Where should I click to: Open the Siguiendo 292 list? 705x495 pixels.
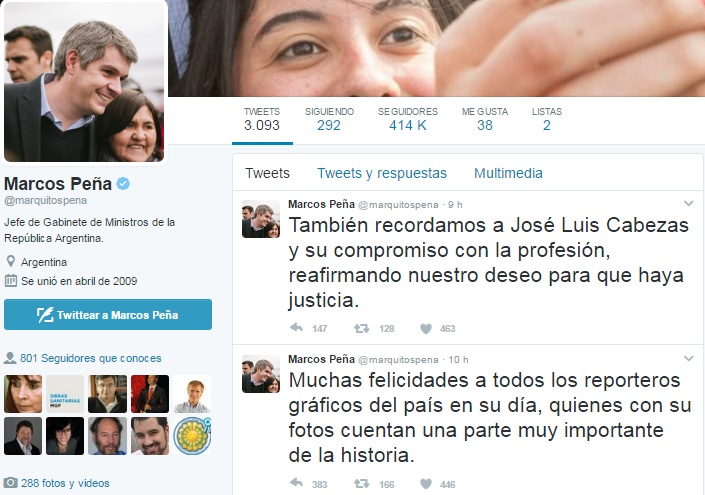pyautogui.click(x=329, y=119)
